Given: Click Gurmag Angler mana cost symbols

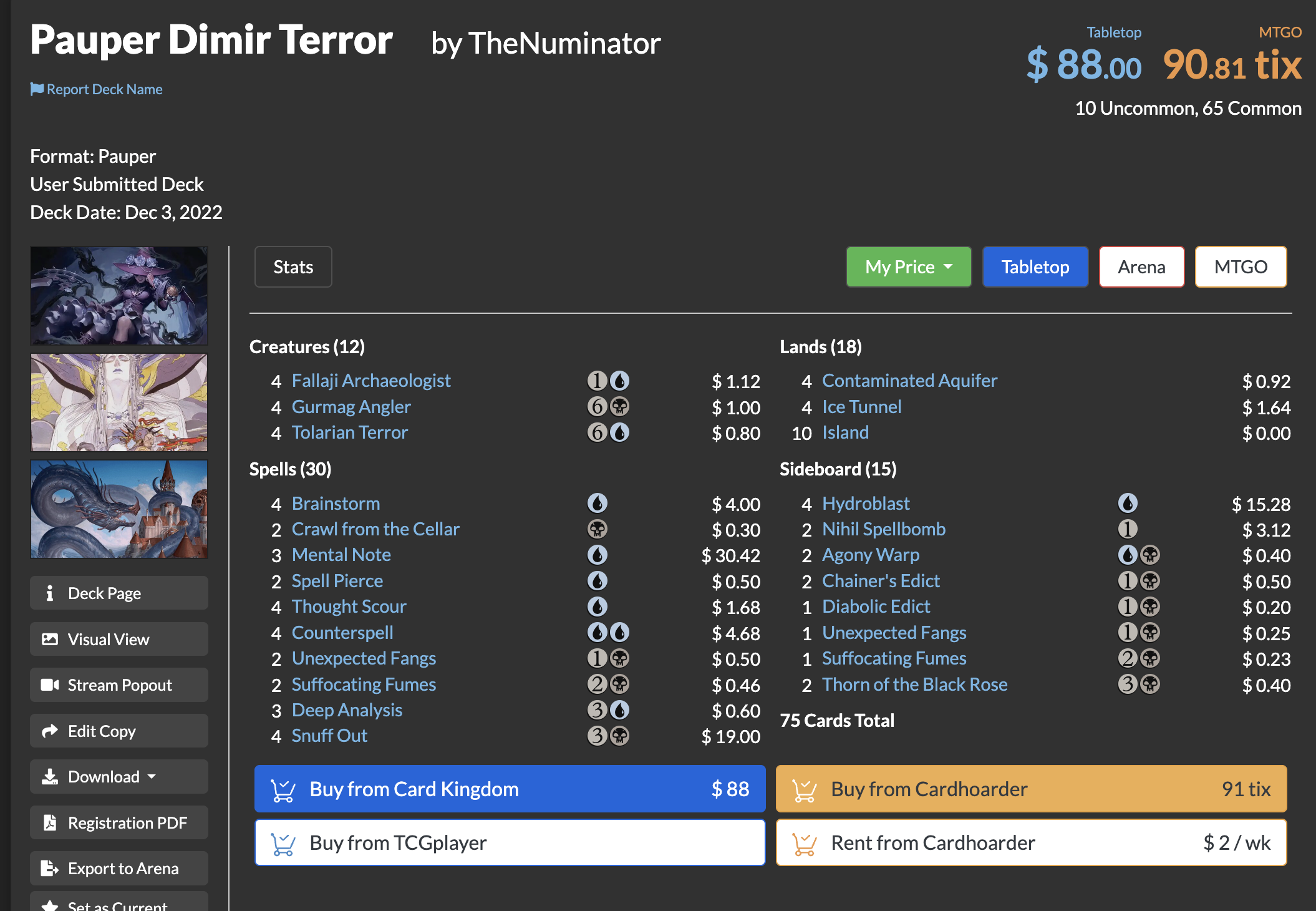Looking at the screenshot, I should point(608,407).
